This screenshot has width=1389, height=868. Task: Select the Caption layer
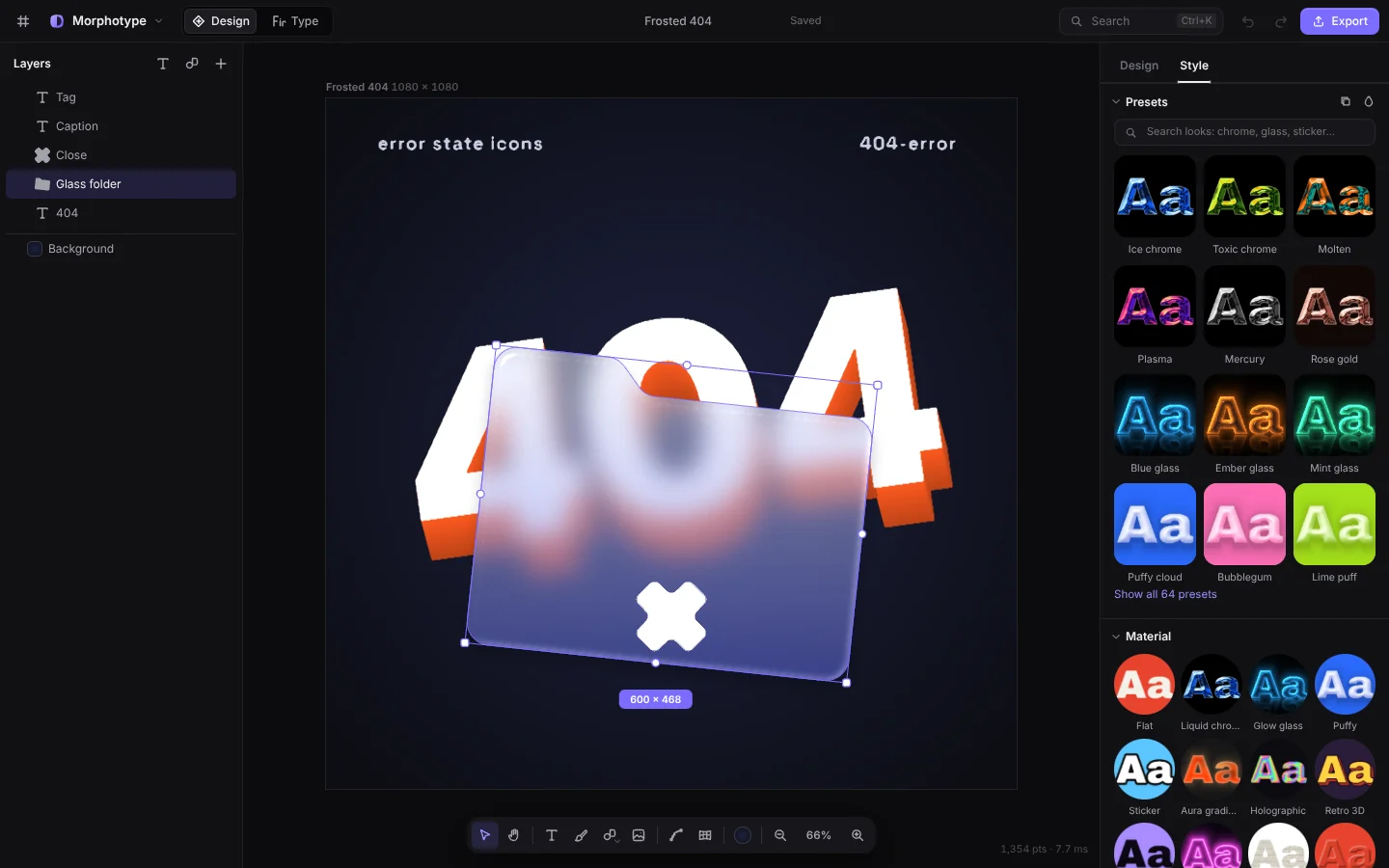coord(122,126)
